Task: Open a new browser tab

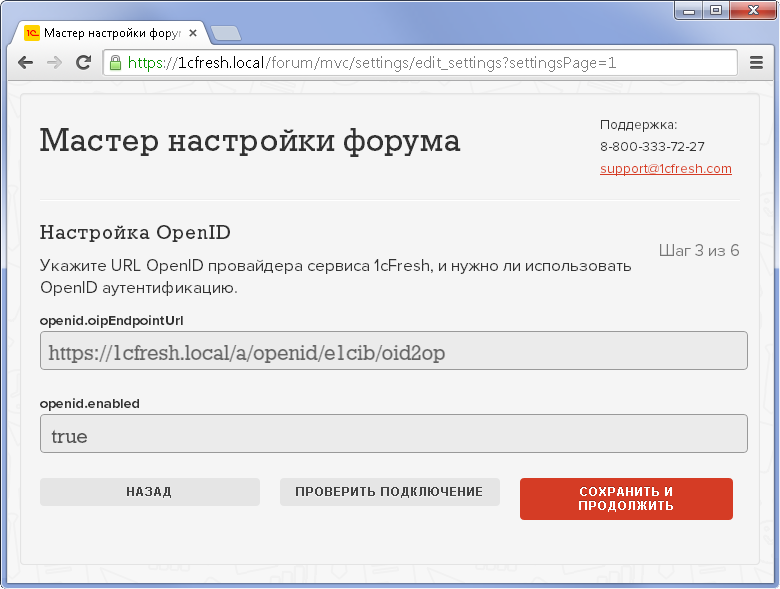Action: [226, 33]
